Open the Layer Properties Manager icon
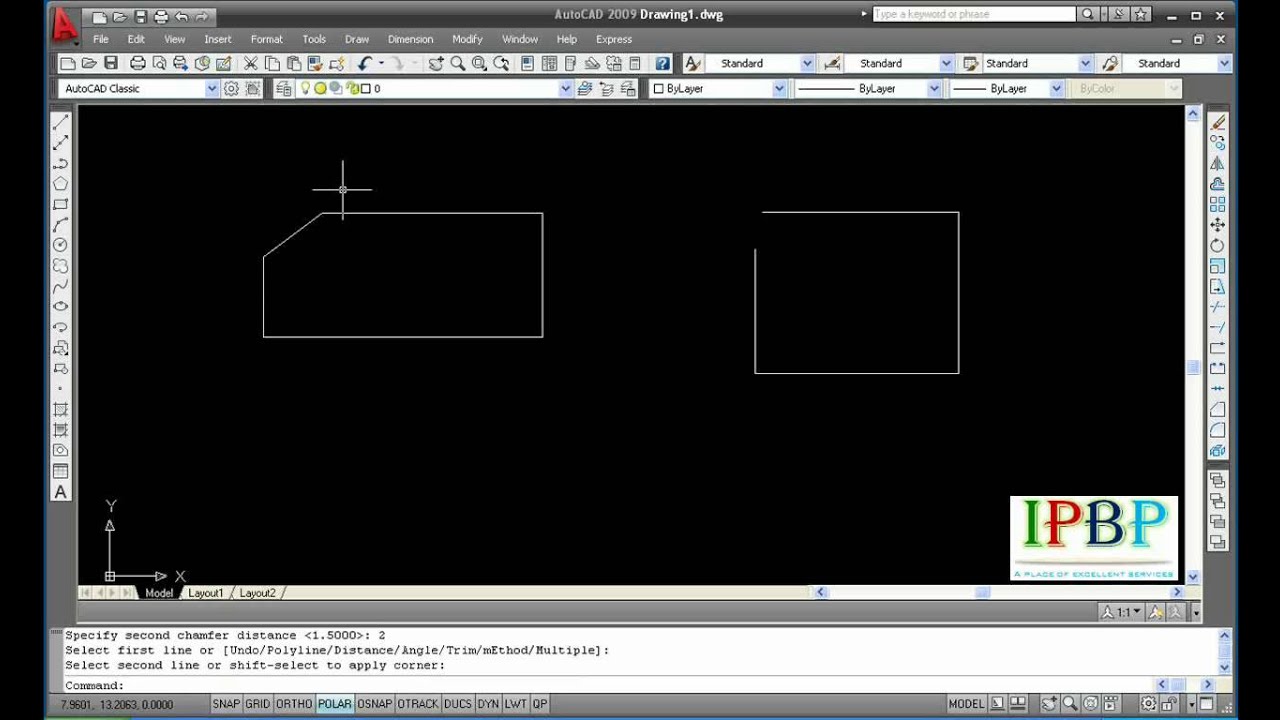 pos(284,88)
